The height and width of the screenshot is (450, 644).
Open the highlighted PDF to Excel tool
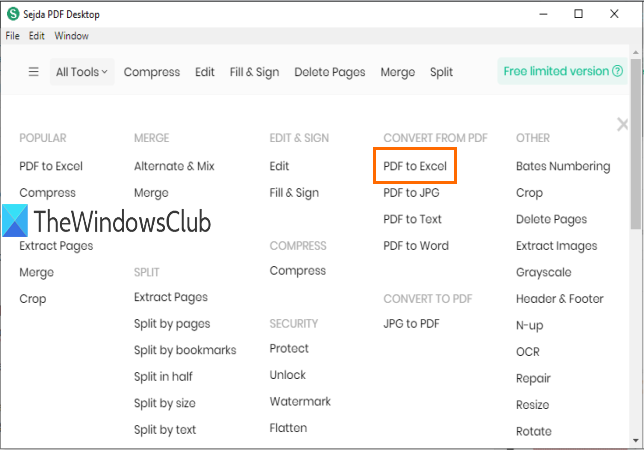pos(415,166)
